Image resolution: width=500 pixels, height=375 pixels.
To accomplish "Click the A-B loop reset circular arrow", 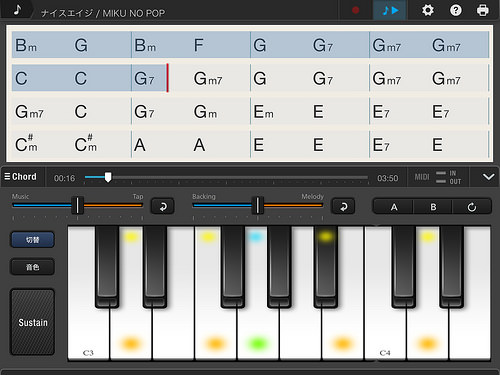I will coord(472,207).
